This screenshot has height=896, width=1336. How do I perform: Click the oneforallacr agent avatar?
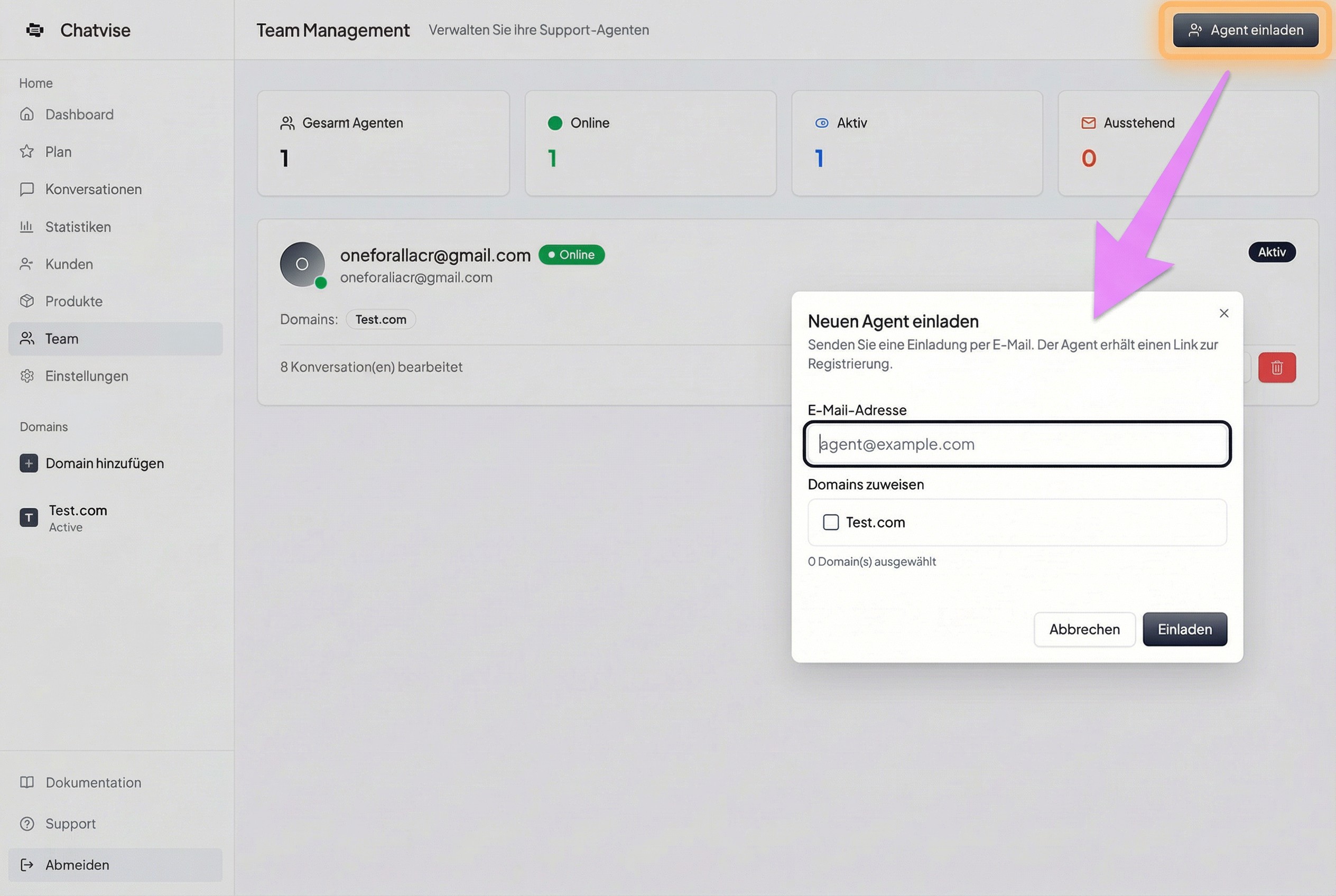coord(302,264)
